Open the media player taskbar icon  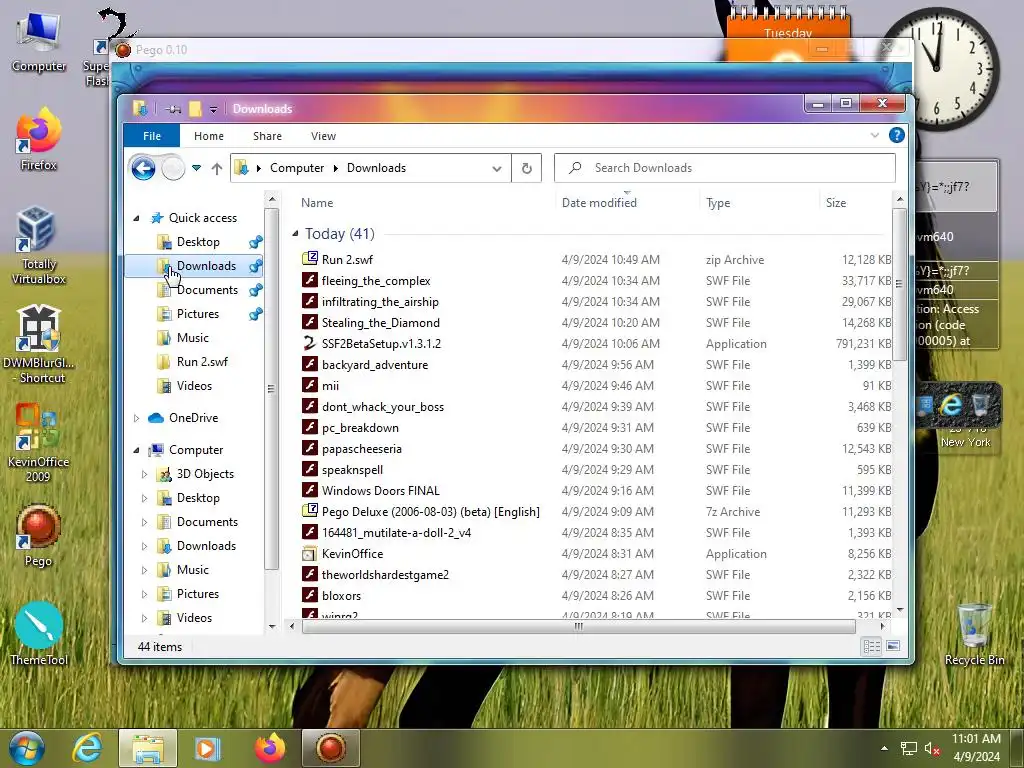coord(208,748)
